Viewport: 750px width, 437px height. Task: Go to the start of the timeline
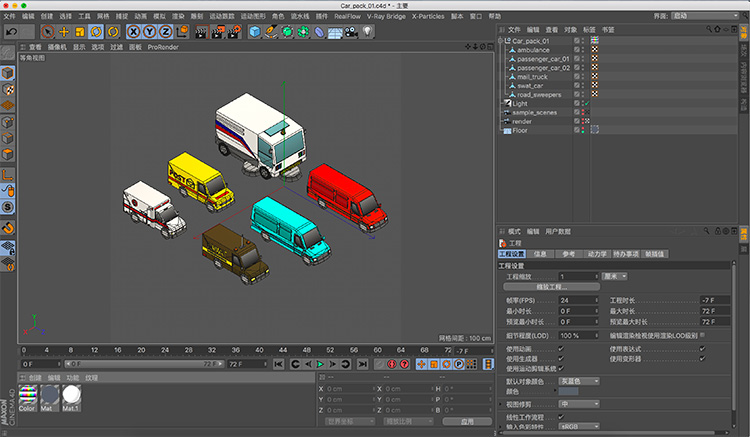[278, 364]
